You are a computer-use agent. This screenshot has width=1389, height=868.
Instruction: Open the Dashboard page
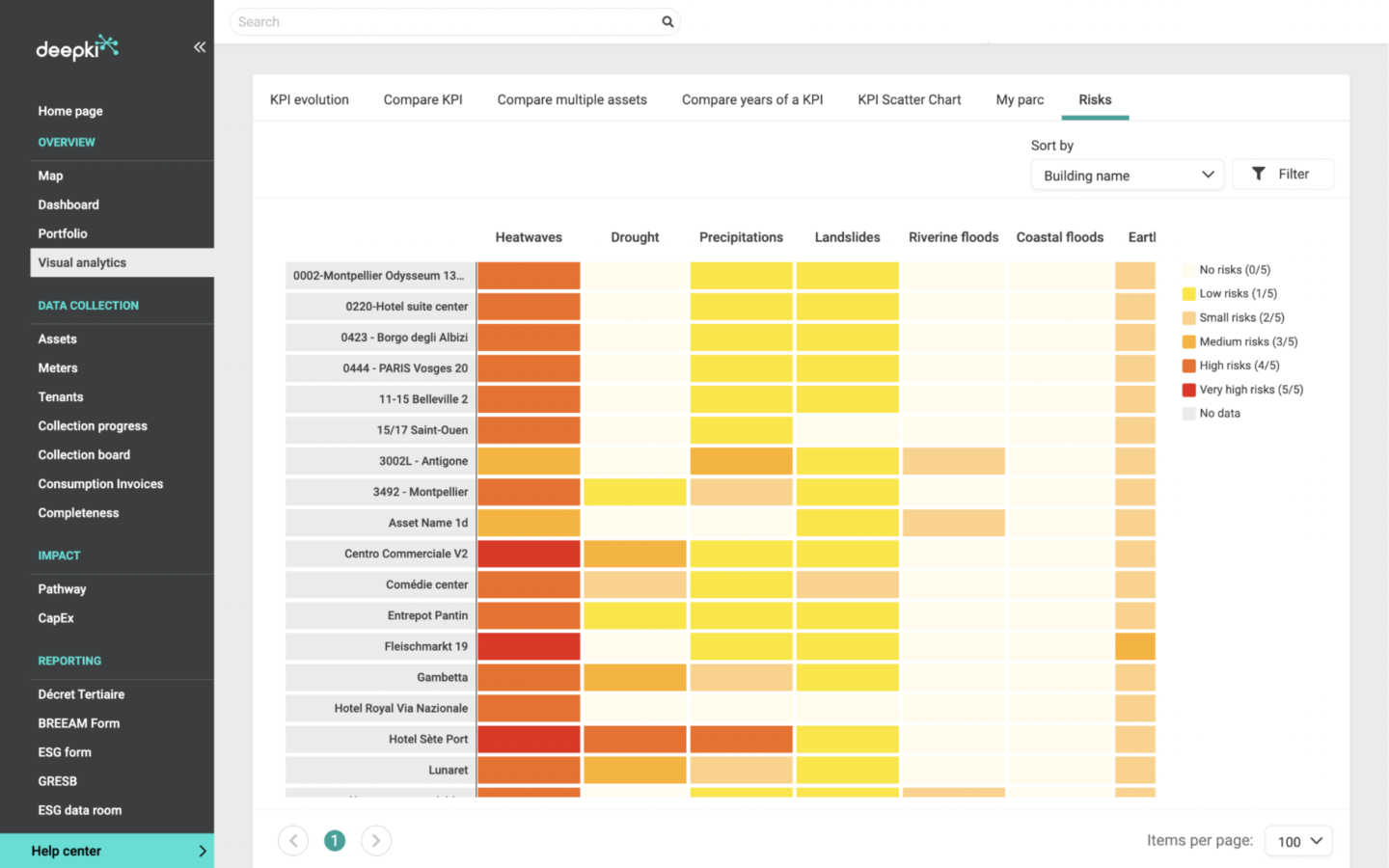pyautogui.click(x=68, y=204)
